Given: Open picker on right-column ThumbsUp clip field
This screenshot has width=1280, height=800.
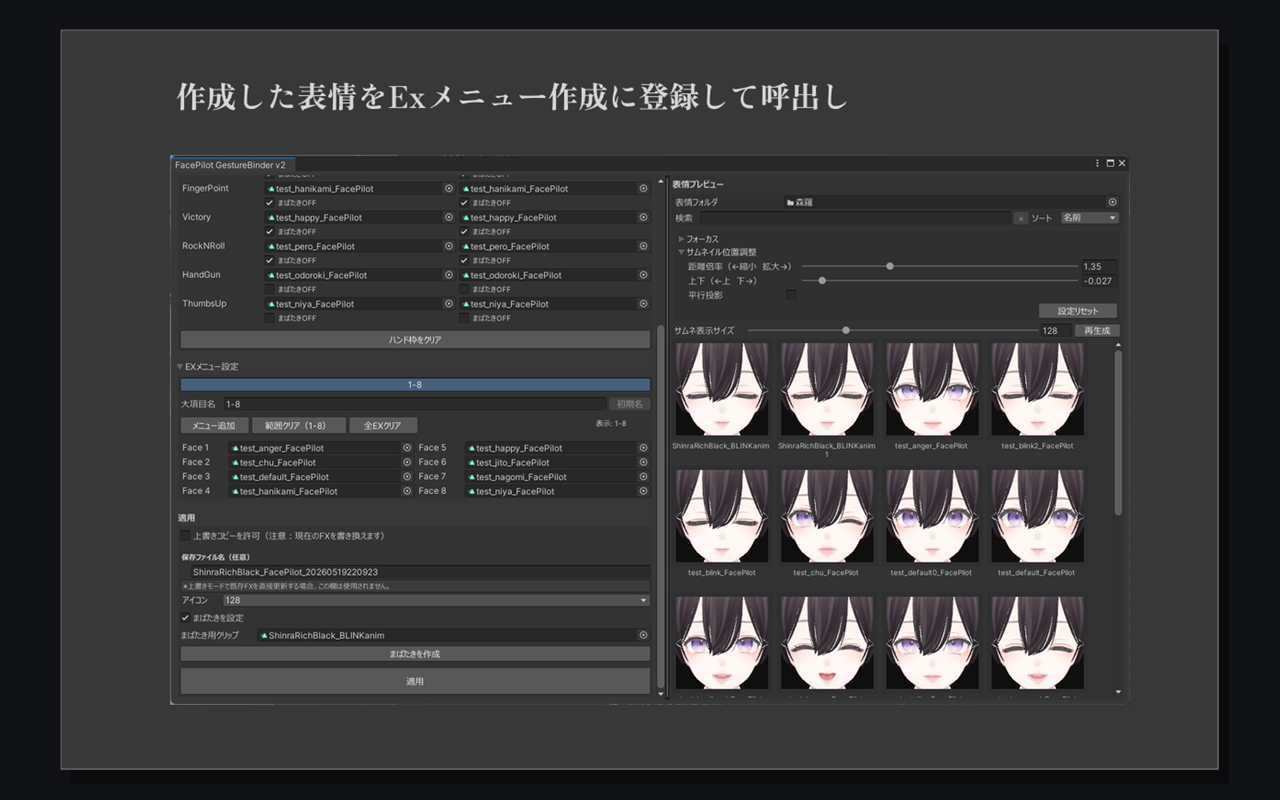Looking at the screenshot, I should [x=643, y=304].
